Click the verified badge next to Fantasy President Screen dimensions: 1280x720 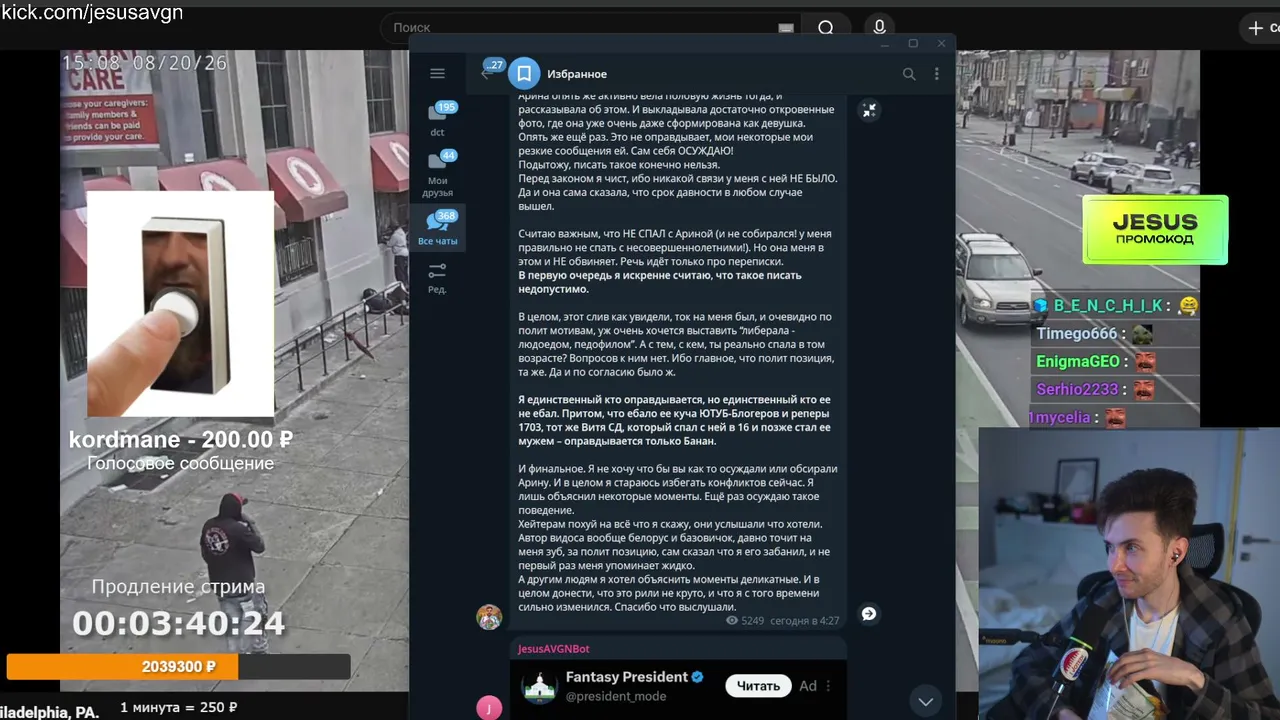coord(698,677)
